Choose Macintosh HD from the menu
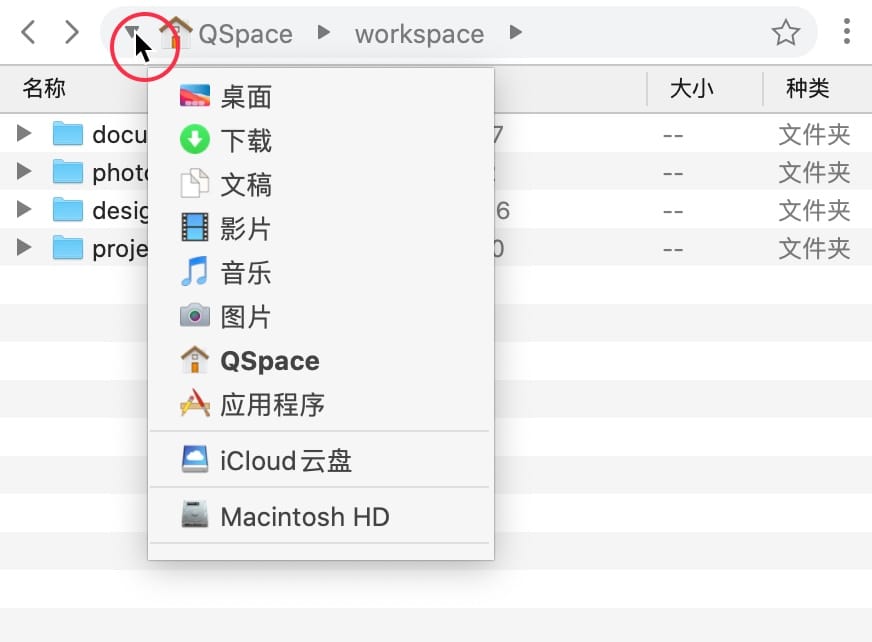This screenshot has height=642, width=872. 304,517
